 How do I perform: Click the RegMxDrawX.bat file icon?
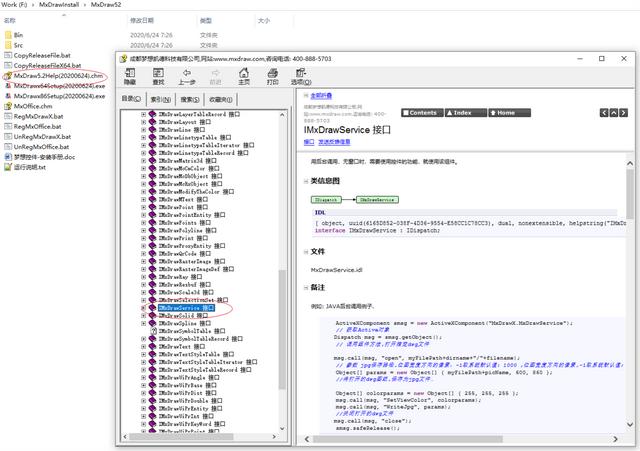(8, 116)
